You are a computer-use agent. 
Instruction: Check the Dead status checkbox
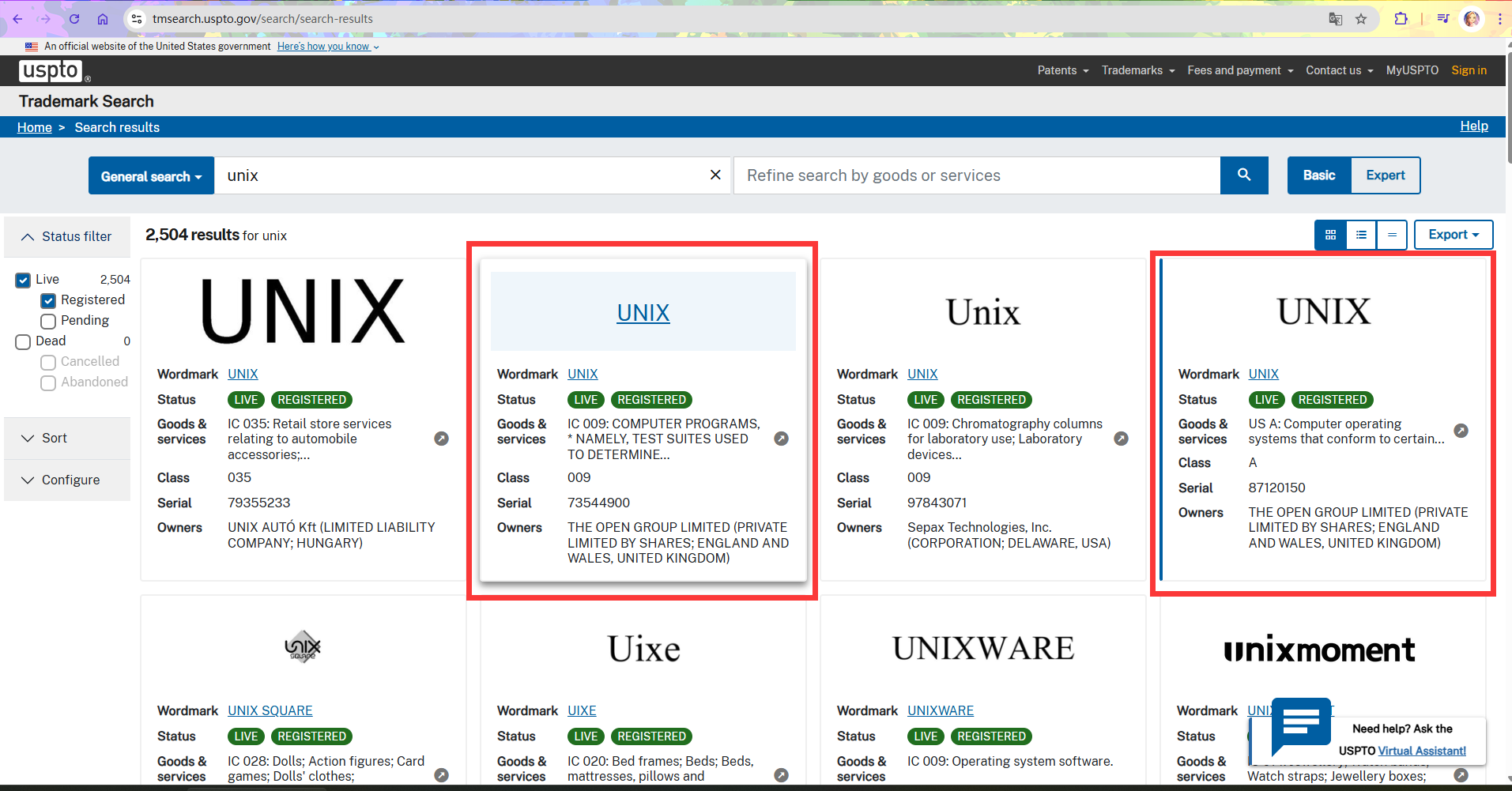point(23,341)
